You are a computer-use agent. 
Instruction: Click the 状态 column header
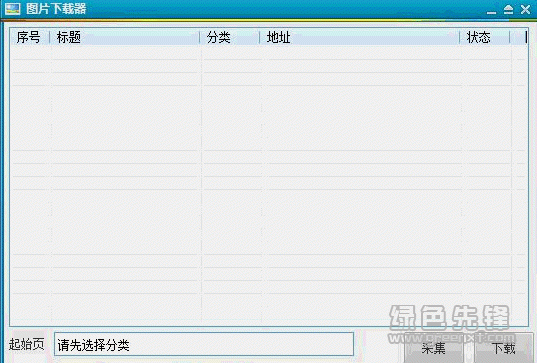tap(485, 37)
